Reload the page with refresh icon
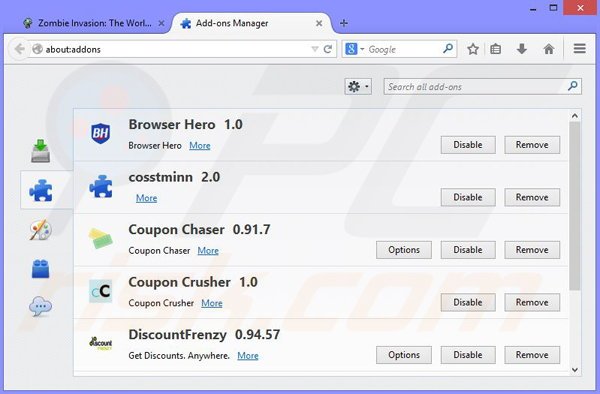The image size is (600, 394). click(328, 49)
